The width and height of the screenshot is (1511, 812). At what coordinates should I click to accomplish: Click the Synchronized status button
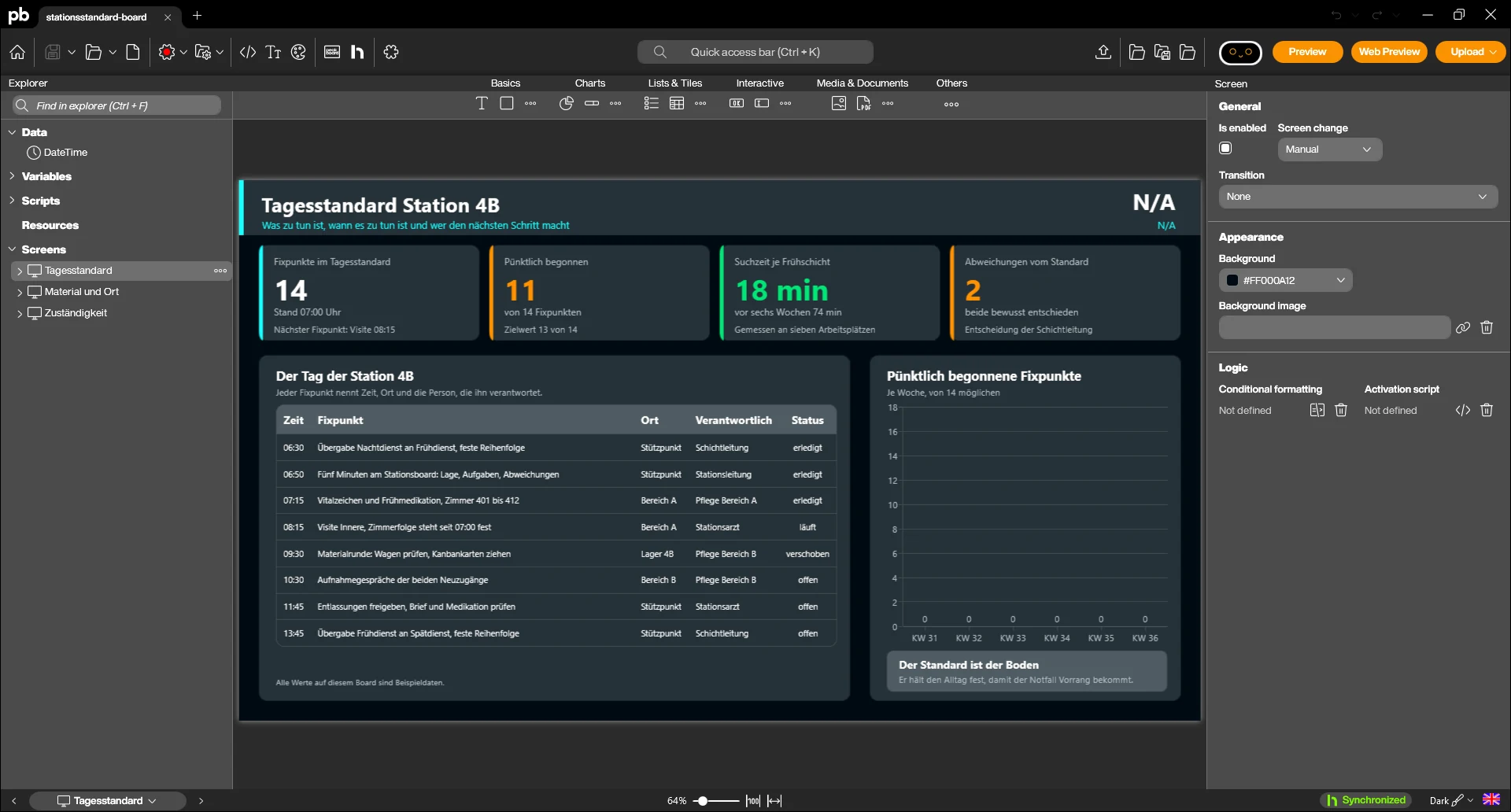click(1366, 800)
